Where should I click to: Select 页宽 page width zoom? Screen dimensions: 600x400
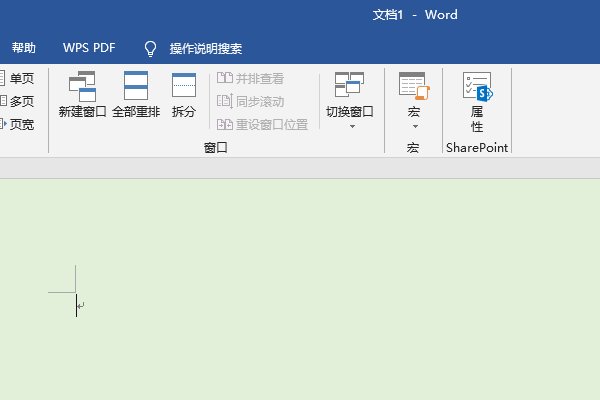17,124
